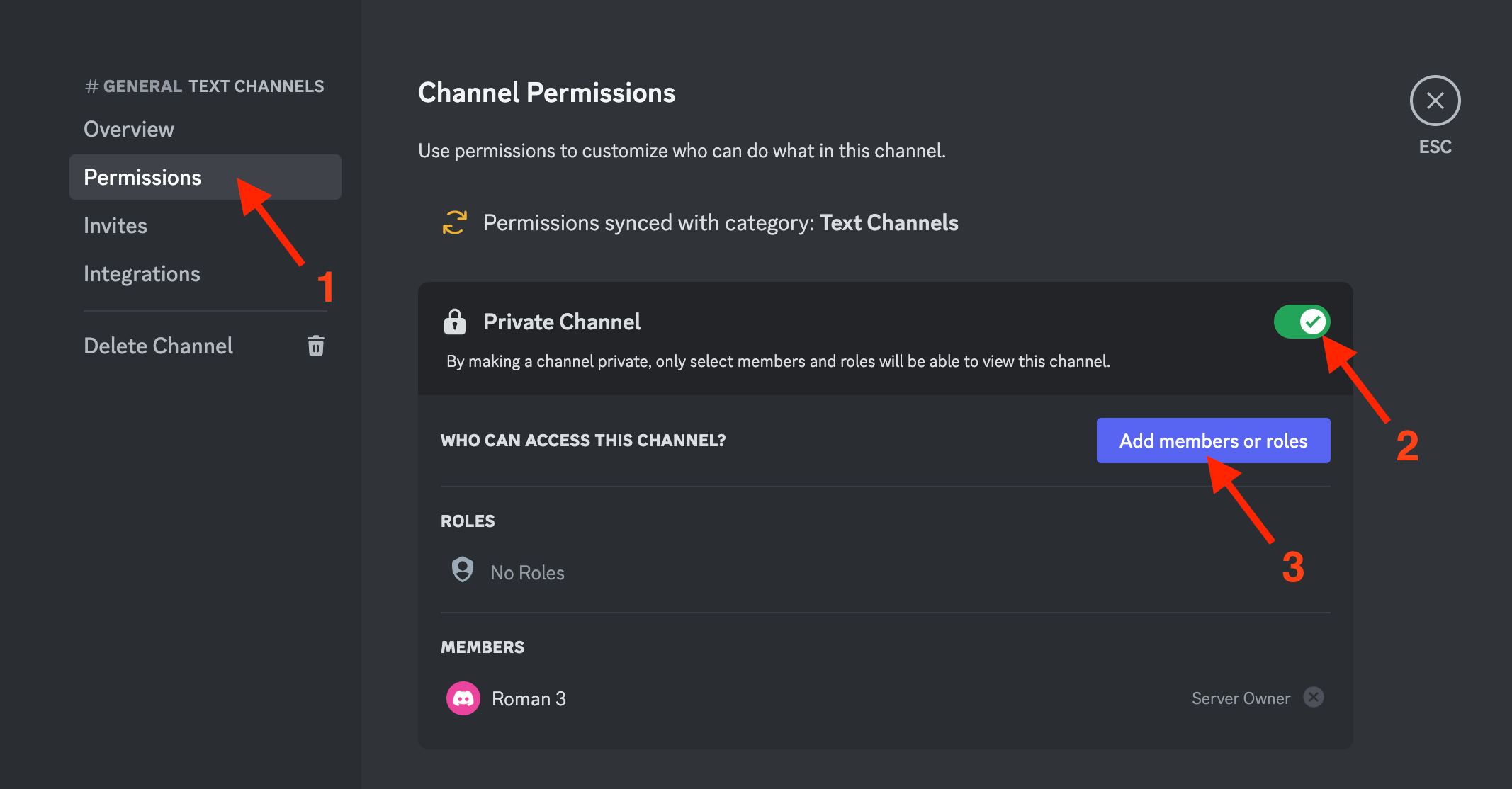
Task: Remove Roman 3 with the small X icon
Action: coord(1314,698)
